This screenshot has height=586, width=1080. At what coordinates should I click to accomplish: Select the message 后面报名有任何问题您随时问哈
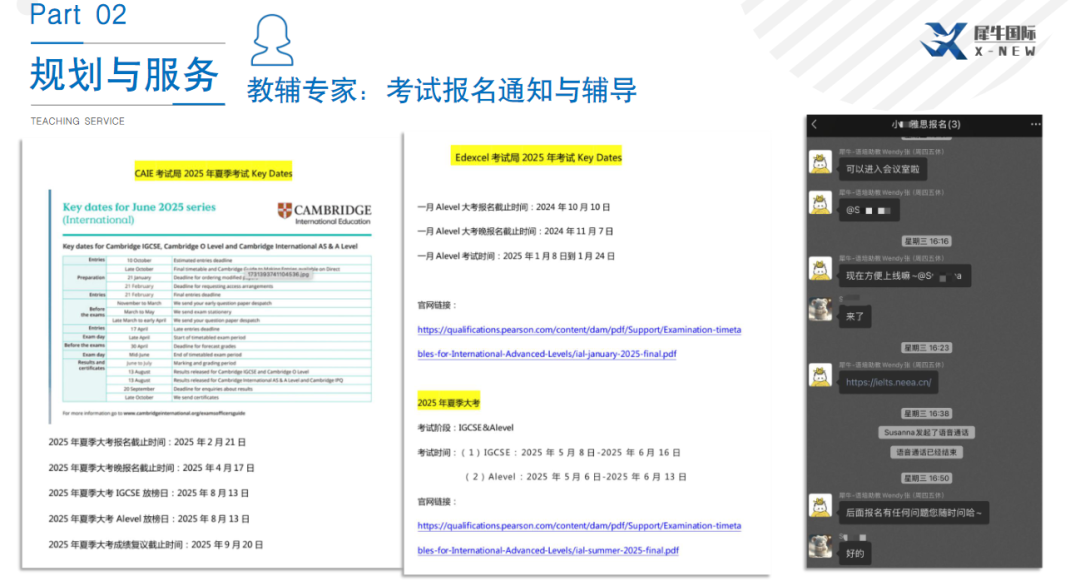(x=914, y=513)
